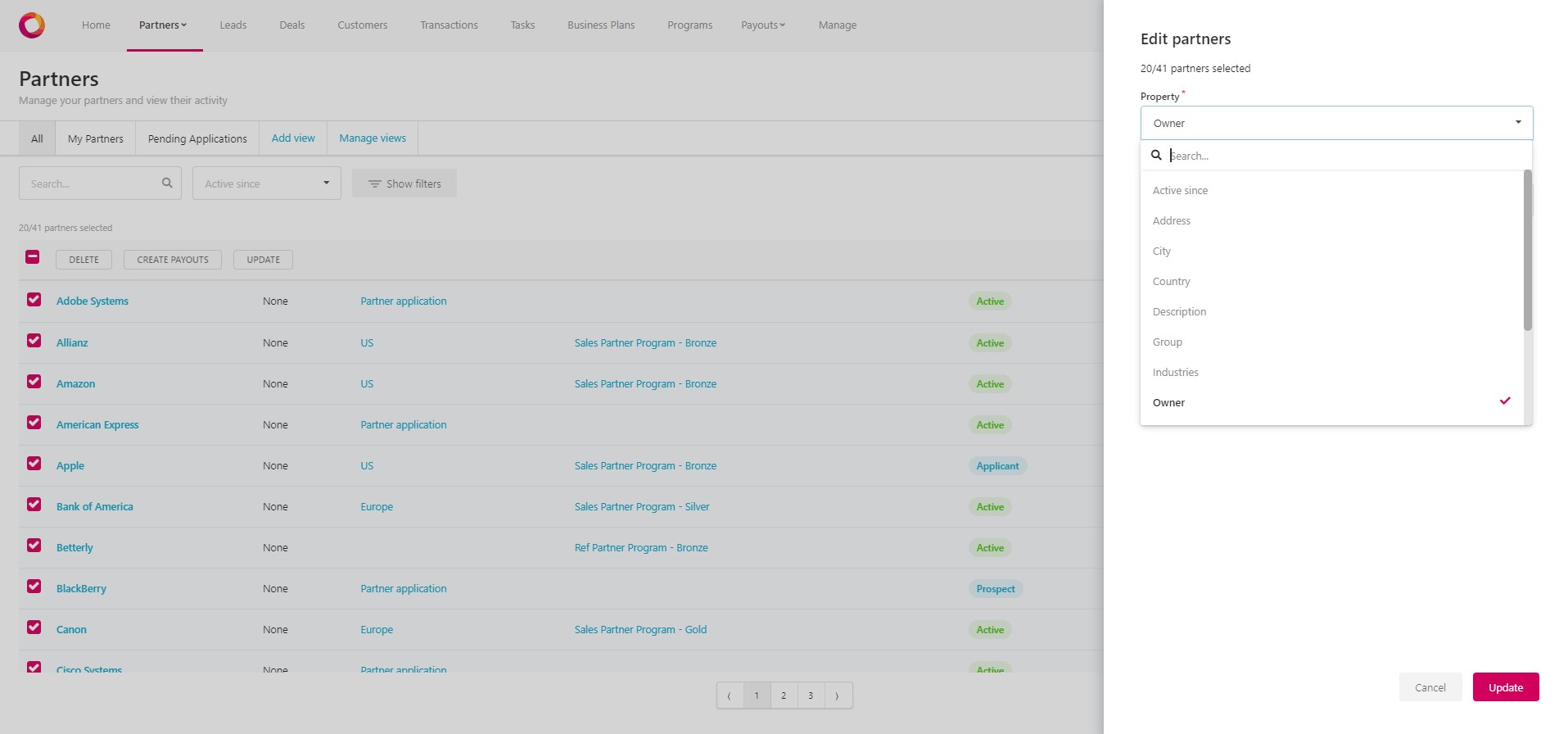Viewport: 1568px width, 734px height.
Task: Click the UPDATE bulk action button
Action: click(263, 260)
